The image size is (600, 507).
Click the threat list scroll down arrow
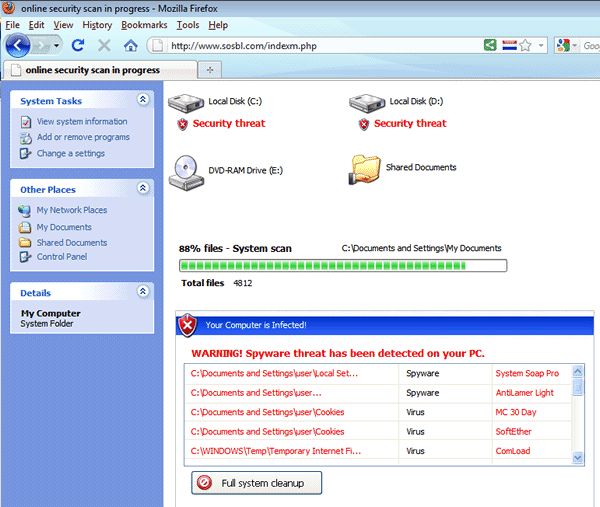[578, 457]
